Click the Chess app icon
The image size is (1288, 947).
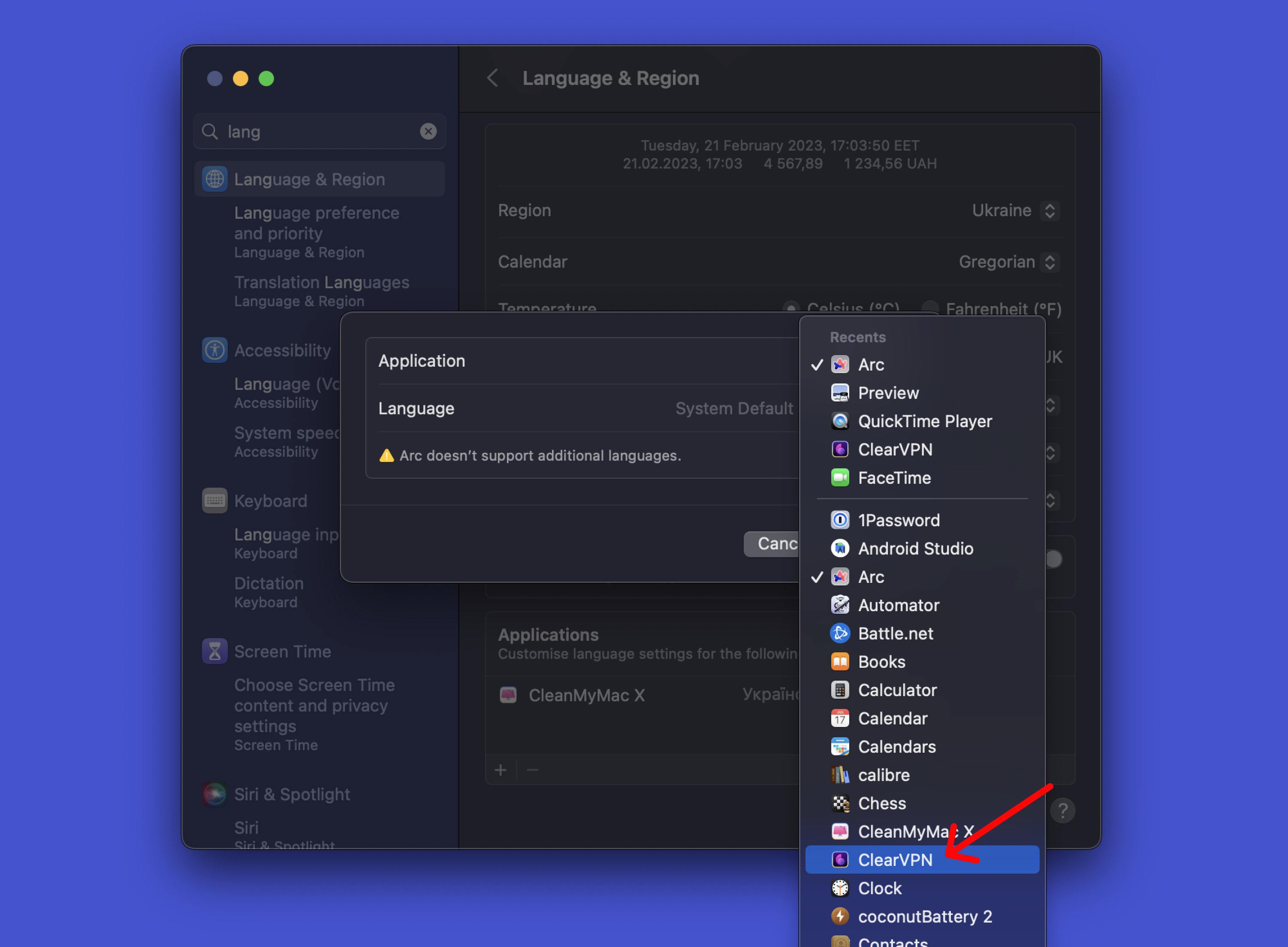(x=840, y=803)
